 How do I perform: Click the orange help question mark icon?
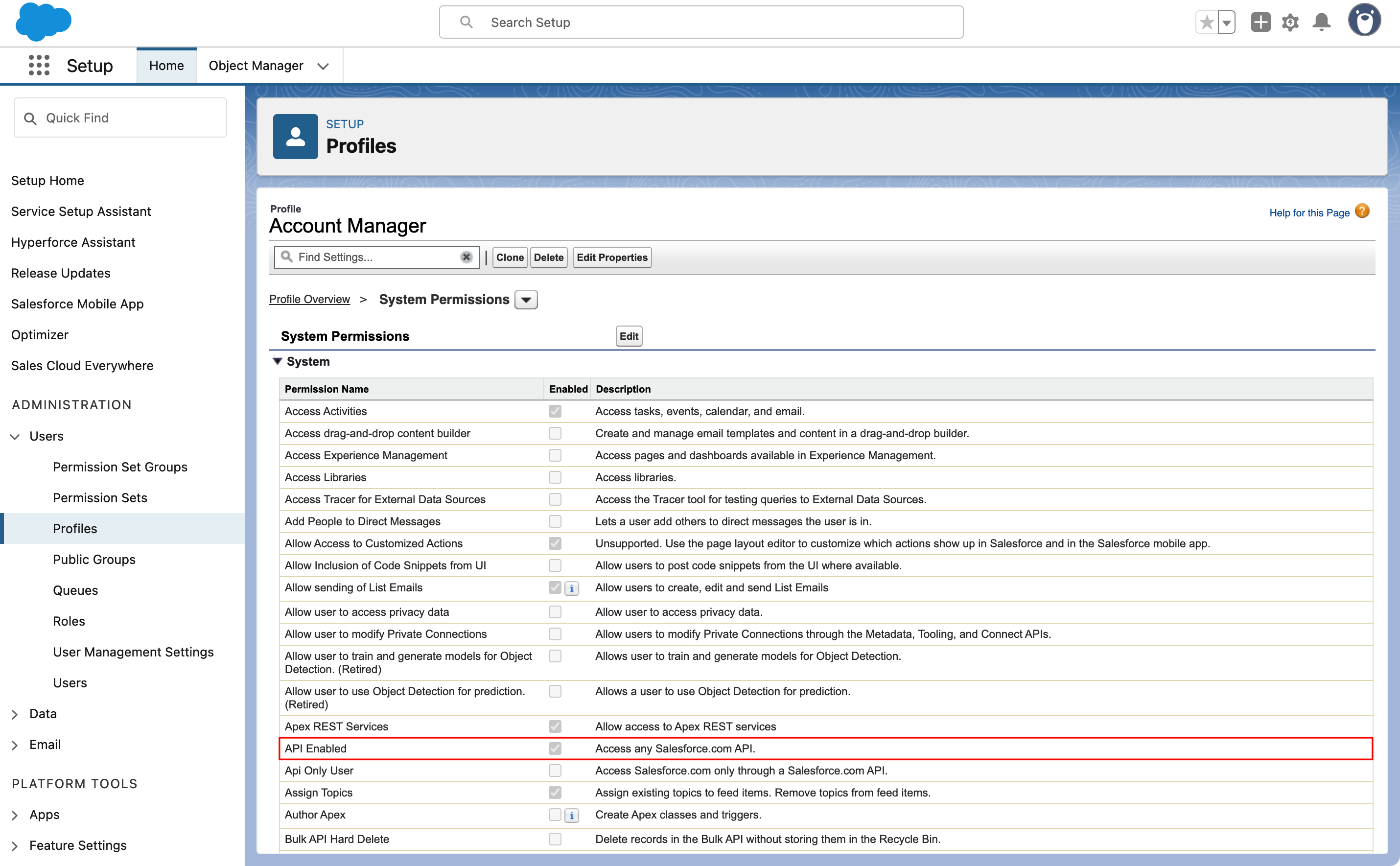pos(1362,211)
